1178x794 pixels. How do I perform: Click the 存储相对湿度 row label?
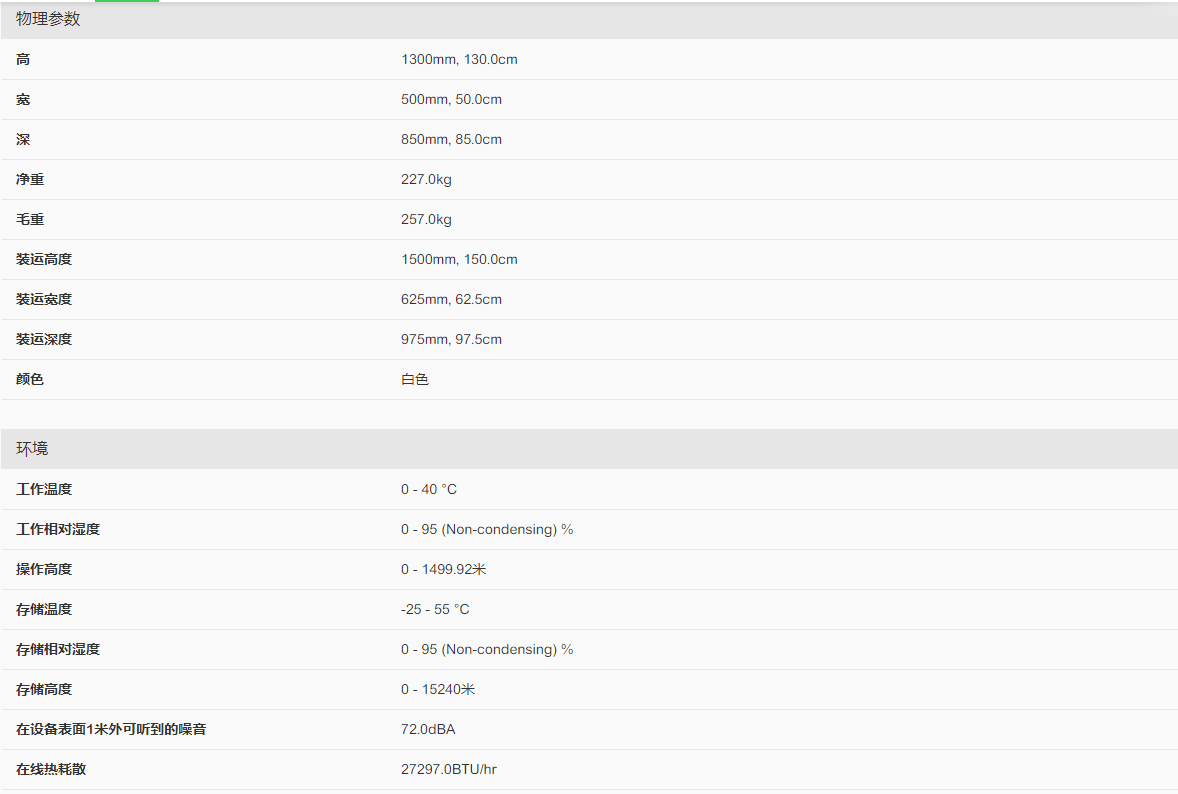tap(58, 650)
